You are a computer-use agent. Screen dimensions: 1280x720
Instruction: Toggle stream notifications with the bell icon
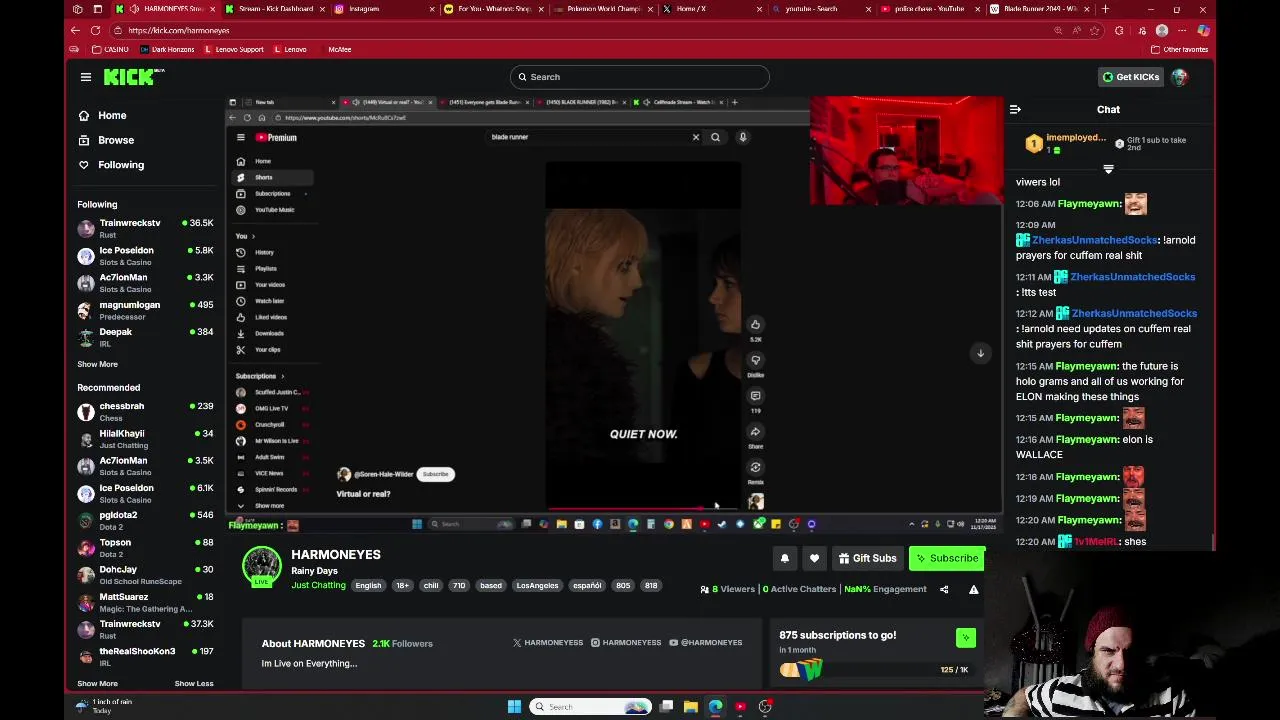785,559
